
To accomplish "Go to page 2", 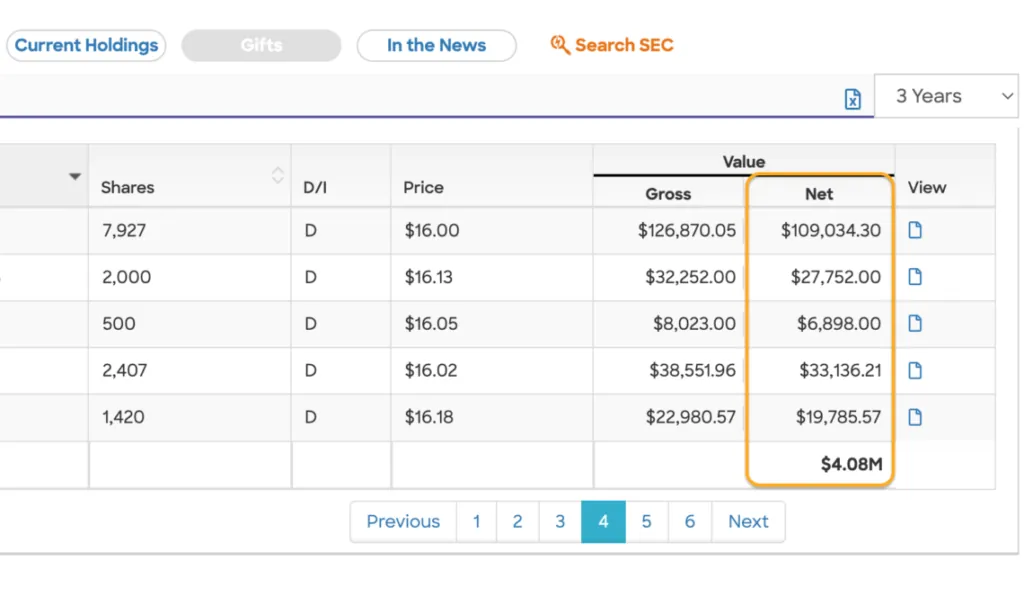I will (x=517, y=521).
